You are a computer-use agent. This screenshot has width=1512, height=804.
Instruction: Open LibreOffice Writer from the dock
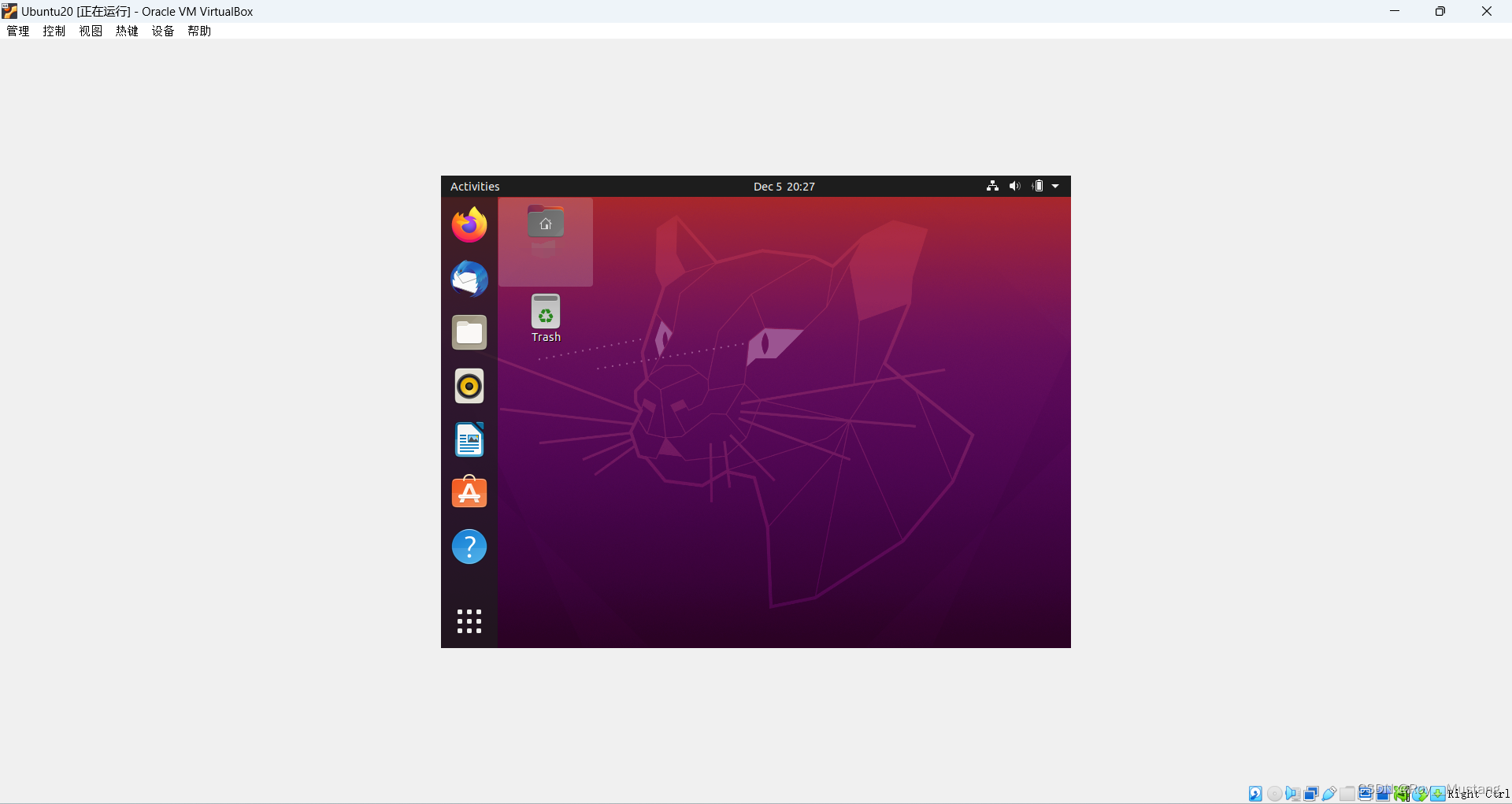[469, 439]
